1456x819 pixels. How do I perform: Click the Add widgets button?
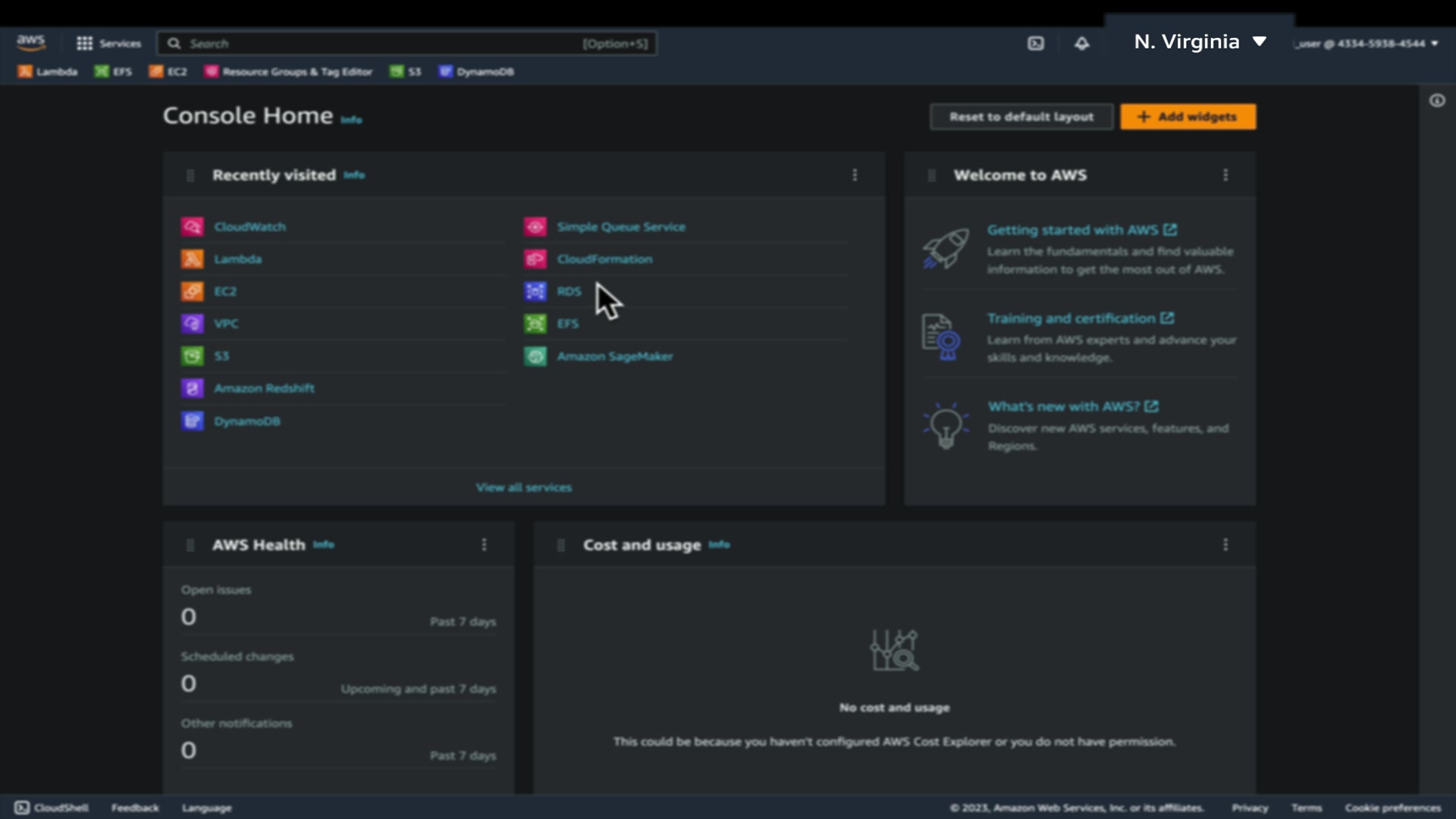(1188, 117)
